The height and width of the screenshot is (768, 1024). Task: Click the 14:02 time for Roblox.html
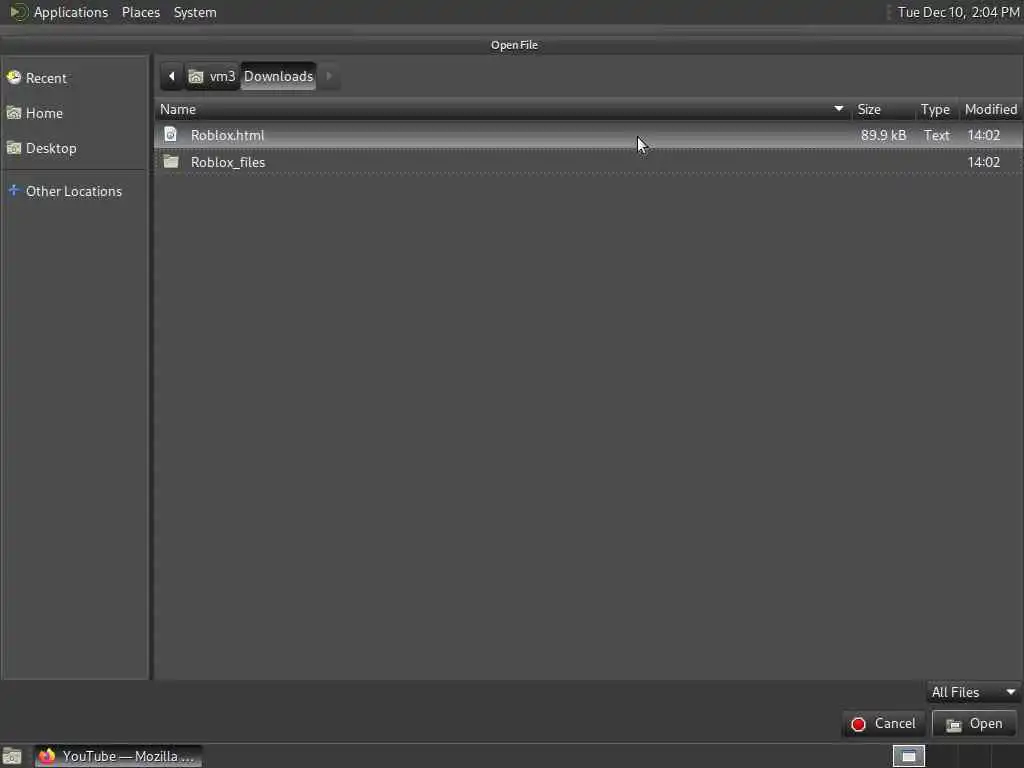pyautogui.click(x=984, y=135)
